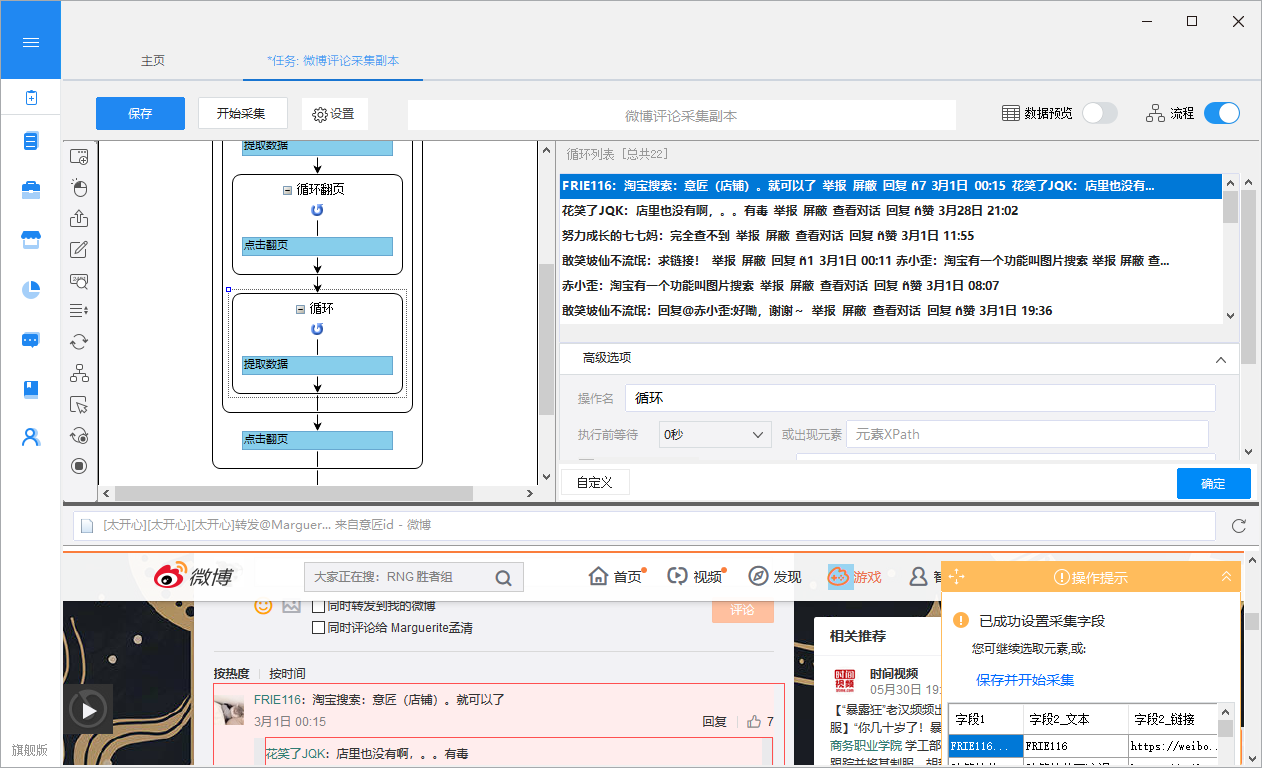Open the Weibo 首页 nav item

tap(615, 577)
